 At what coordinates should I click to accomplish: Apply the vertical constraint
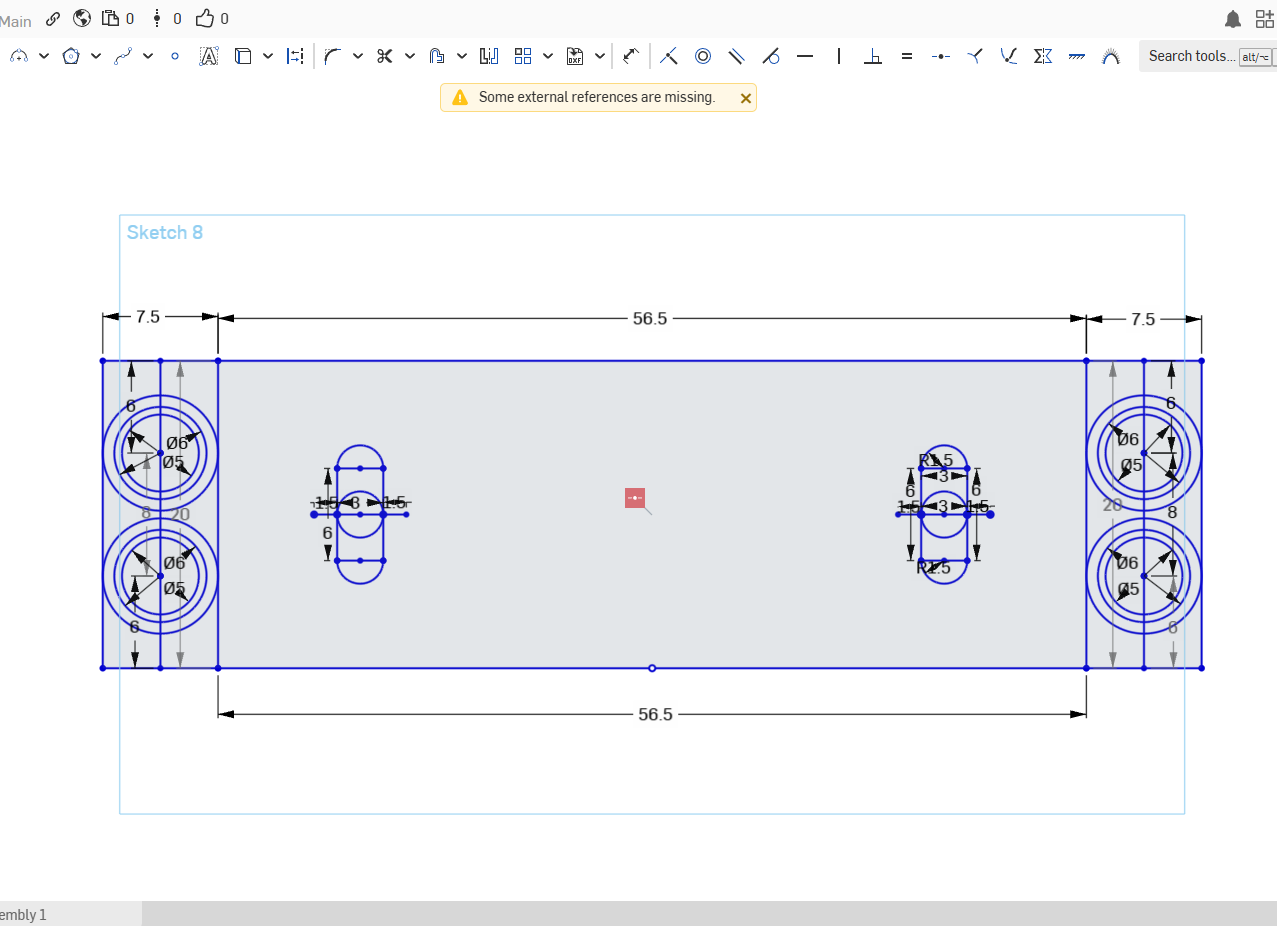(839, 56)
